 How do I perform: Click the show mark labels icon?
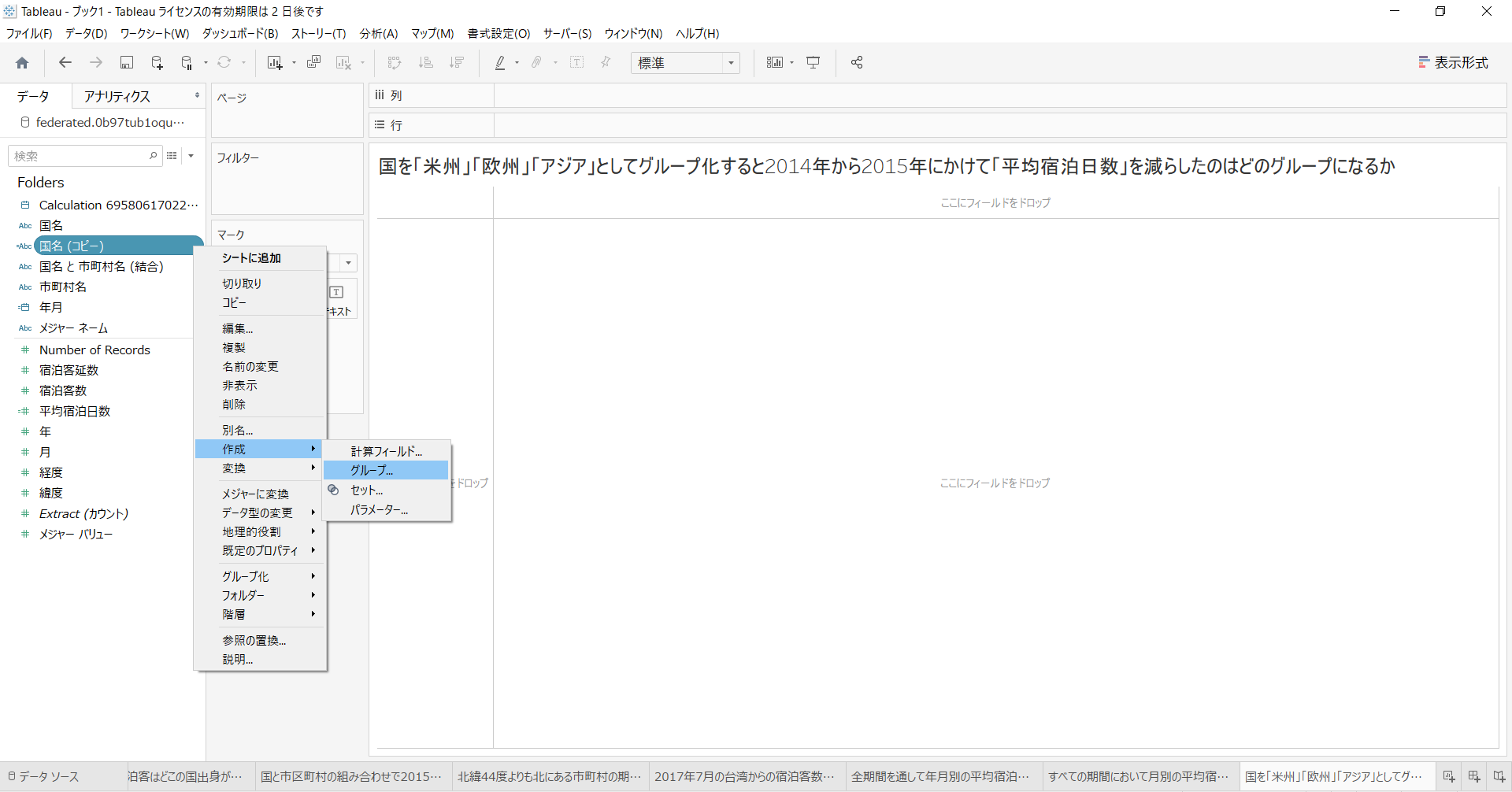click(576, 63)
